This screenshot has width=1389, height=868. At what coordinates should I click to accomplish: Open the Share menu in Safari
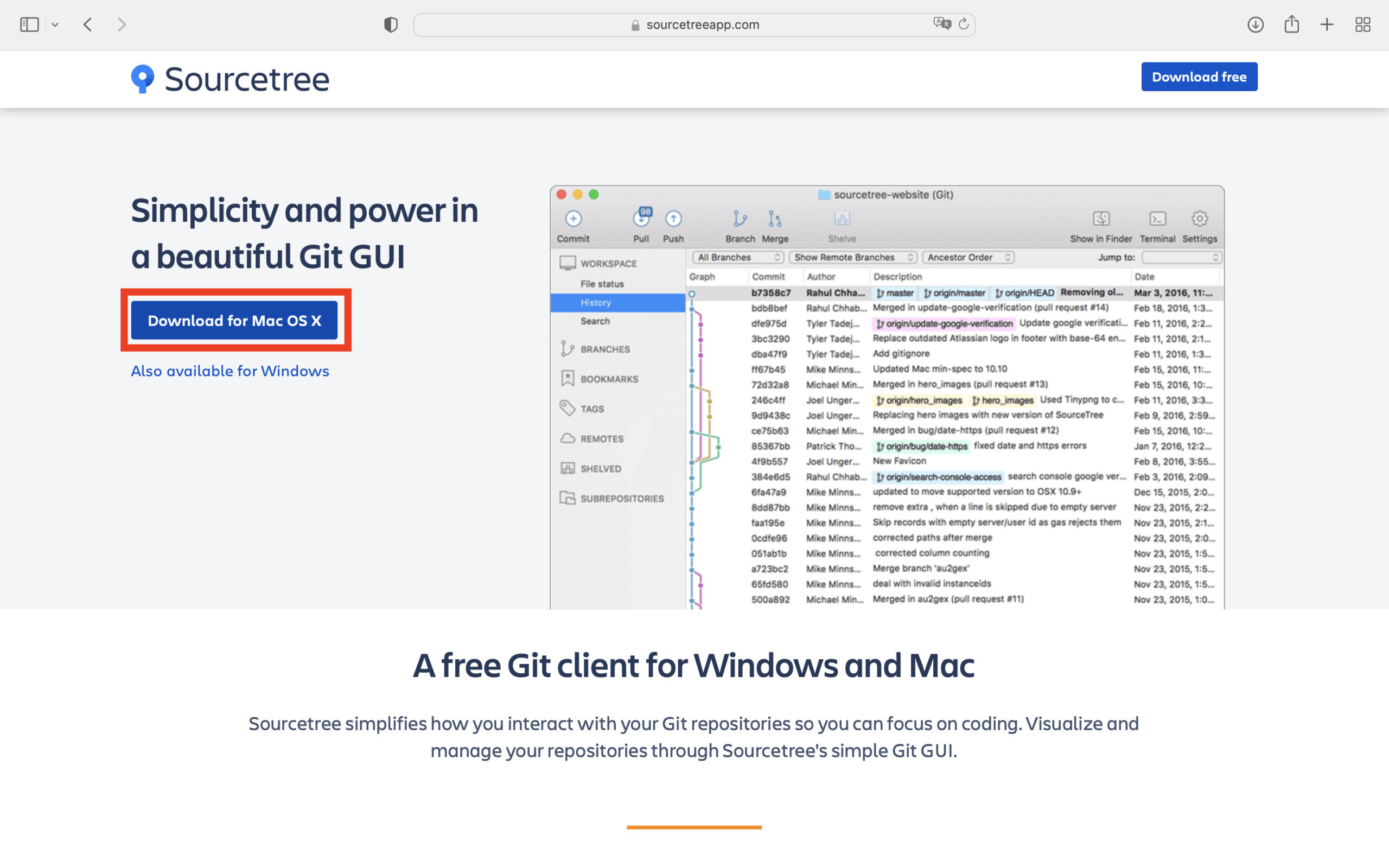(x=1291, y=24)
